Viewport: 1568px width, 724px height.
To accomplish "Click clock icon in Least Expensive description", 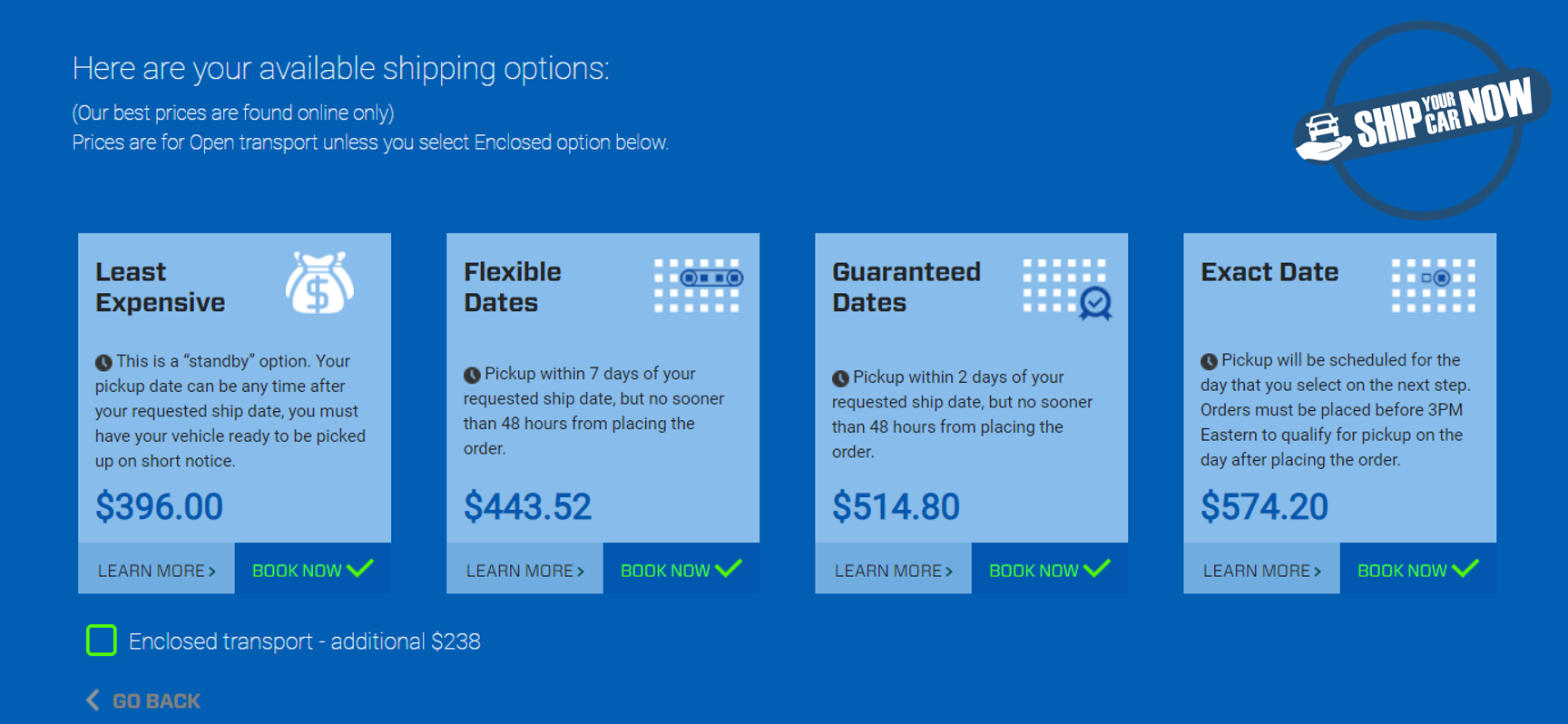I will click(x=103, y=363).
